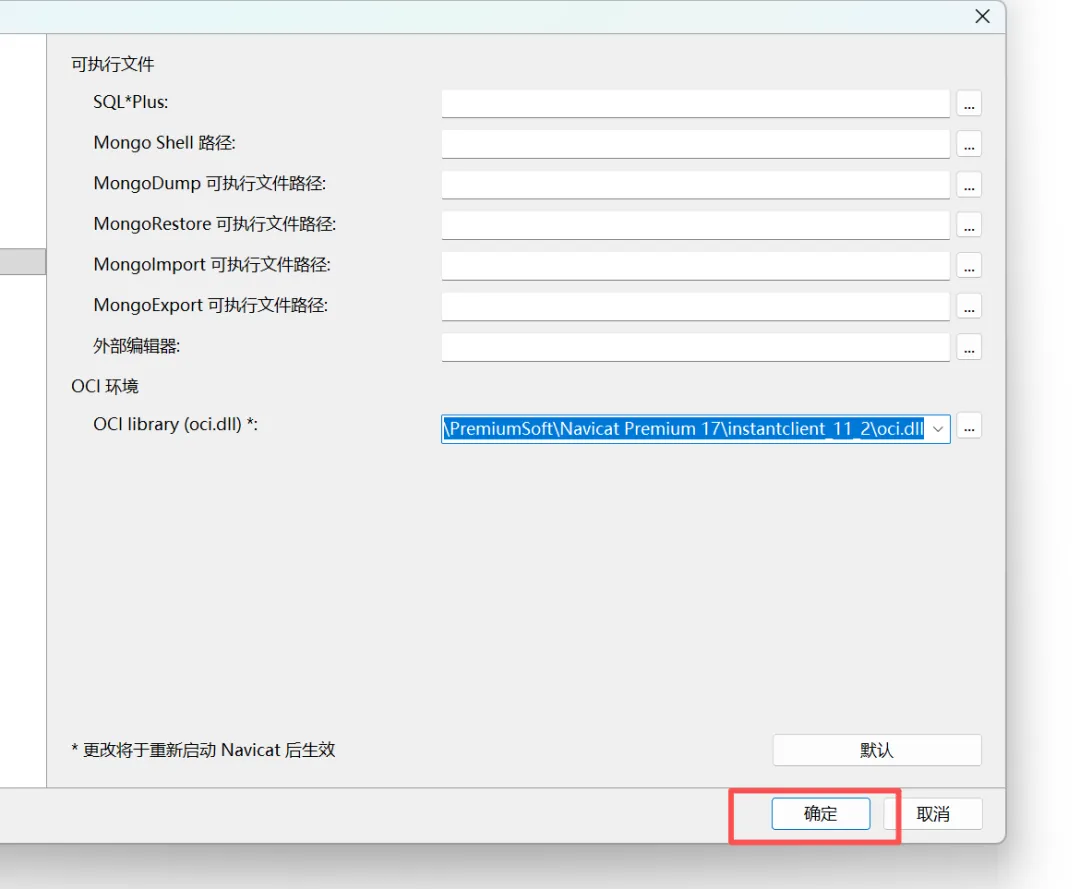Click the 默认 button

coord(877,750)
